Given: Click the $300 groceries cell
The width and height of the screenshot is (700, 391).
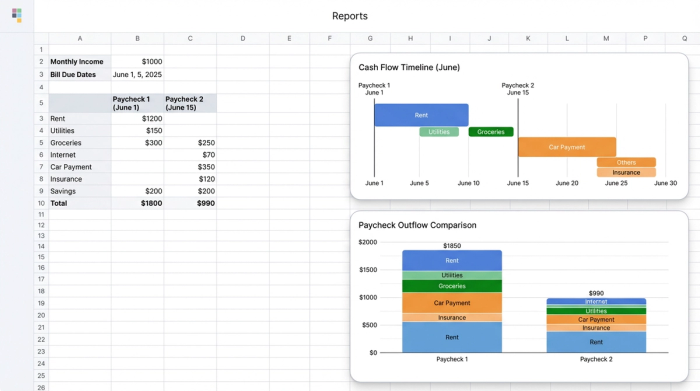Looking at the screenshot, I should (138, 143).
